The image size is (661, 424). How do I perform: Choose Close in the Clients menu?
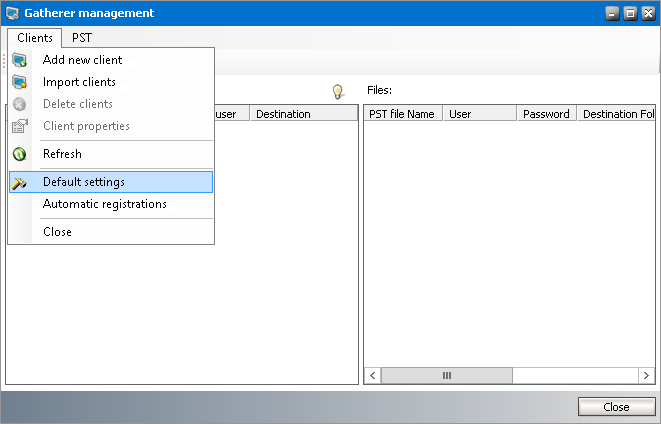point(57,232)
